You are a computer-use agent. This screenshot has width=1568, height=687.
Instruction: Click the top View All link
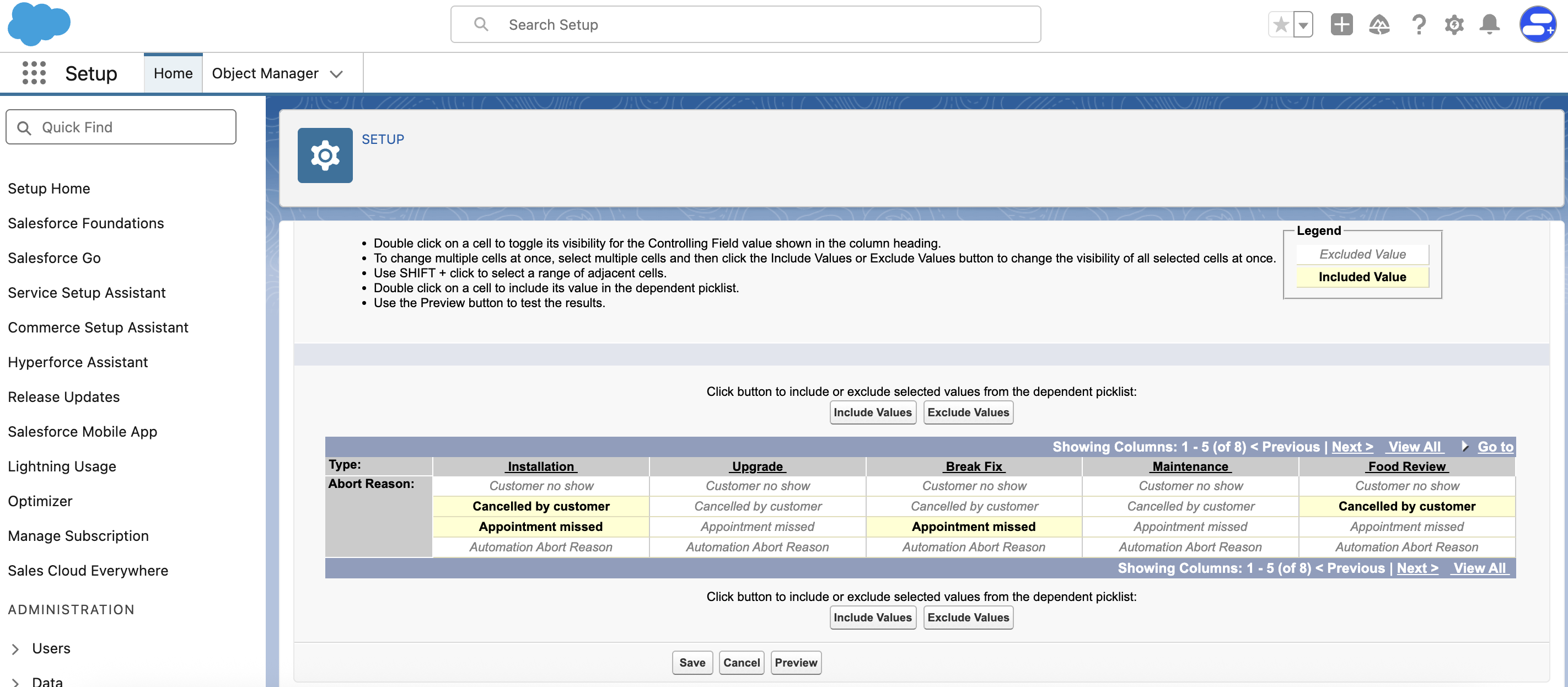coord(1414,447)
